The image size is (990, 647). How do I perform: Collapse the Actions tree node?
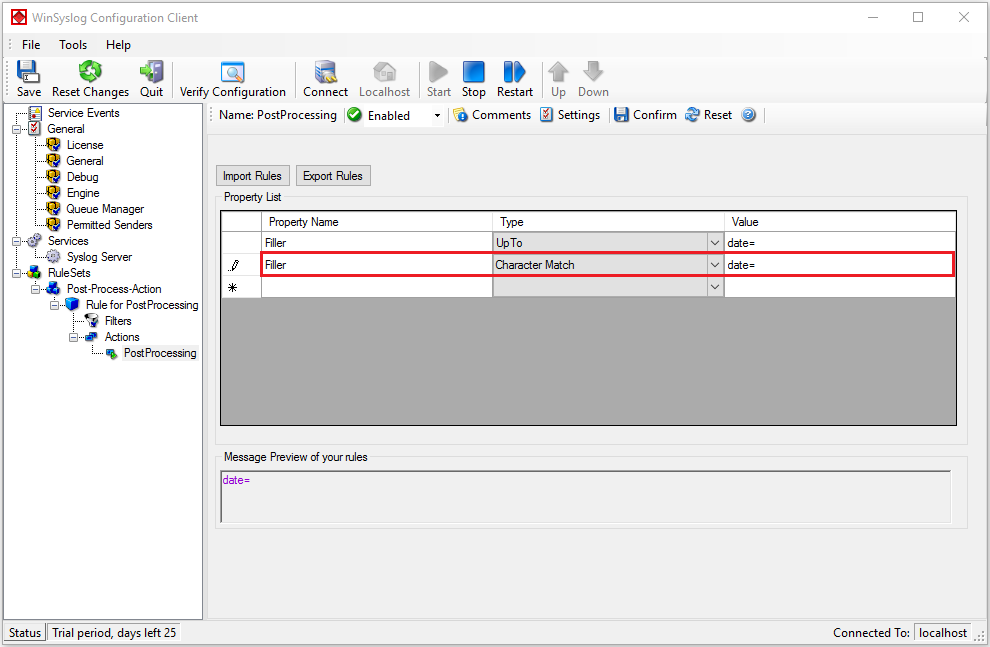coord(73,337)
